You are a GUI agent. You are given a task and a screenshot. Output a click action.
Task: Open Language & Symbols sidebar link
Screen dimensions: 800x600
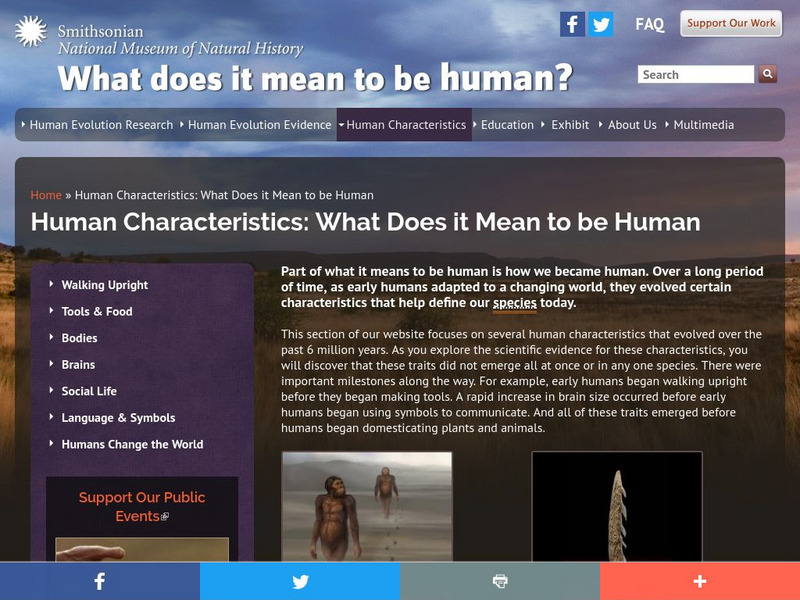(118, 417)
